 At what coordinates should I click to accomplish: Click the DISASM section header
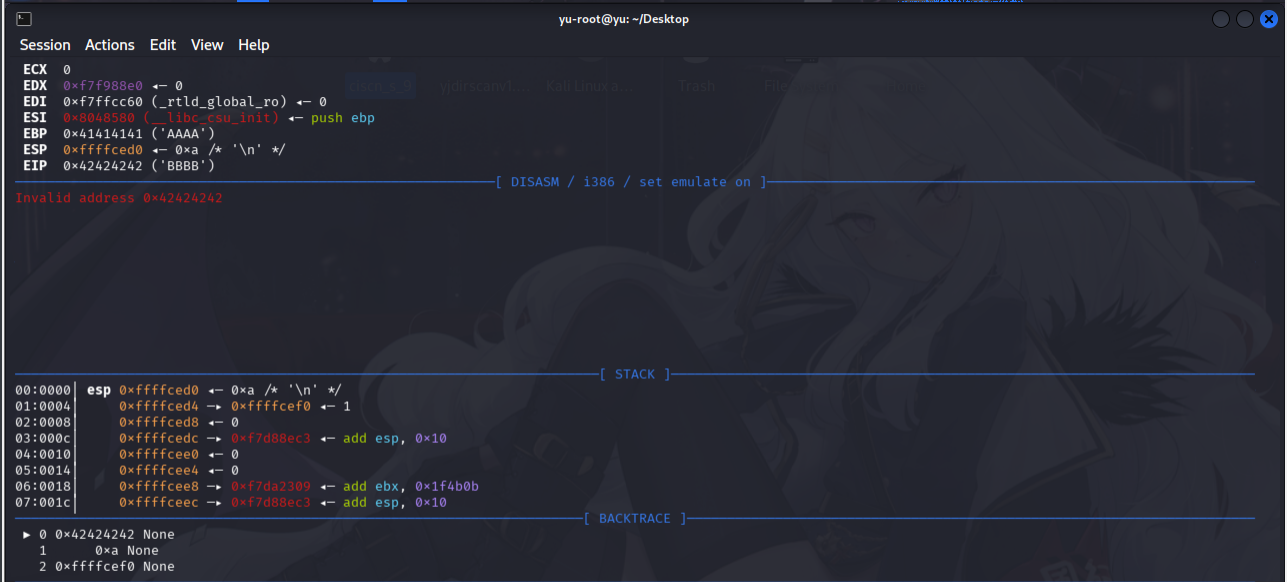point(631,182)
